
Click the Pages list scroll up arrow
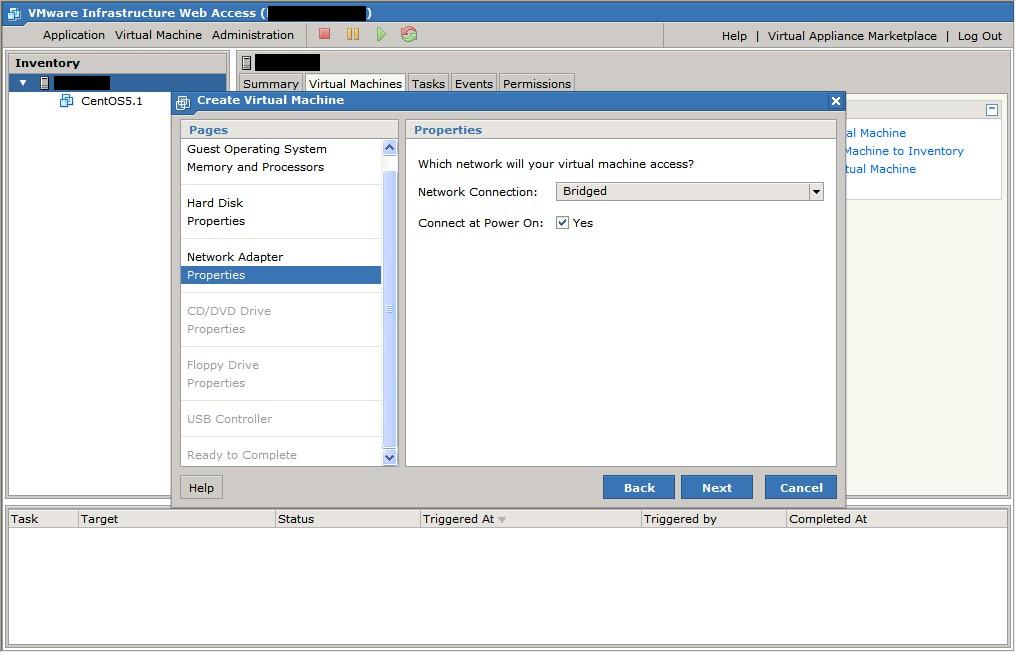(x=389, y=148)
